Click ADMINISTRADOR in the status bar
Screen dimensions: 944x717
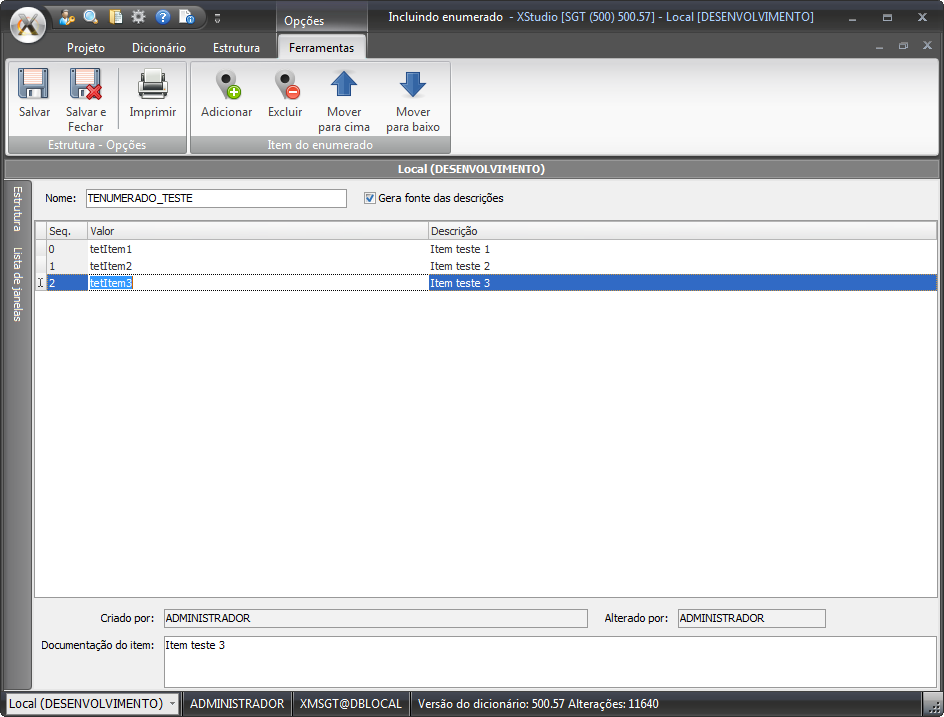point(237,704)
